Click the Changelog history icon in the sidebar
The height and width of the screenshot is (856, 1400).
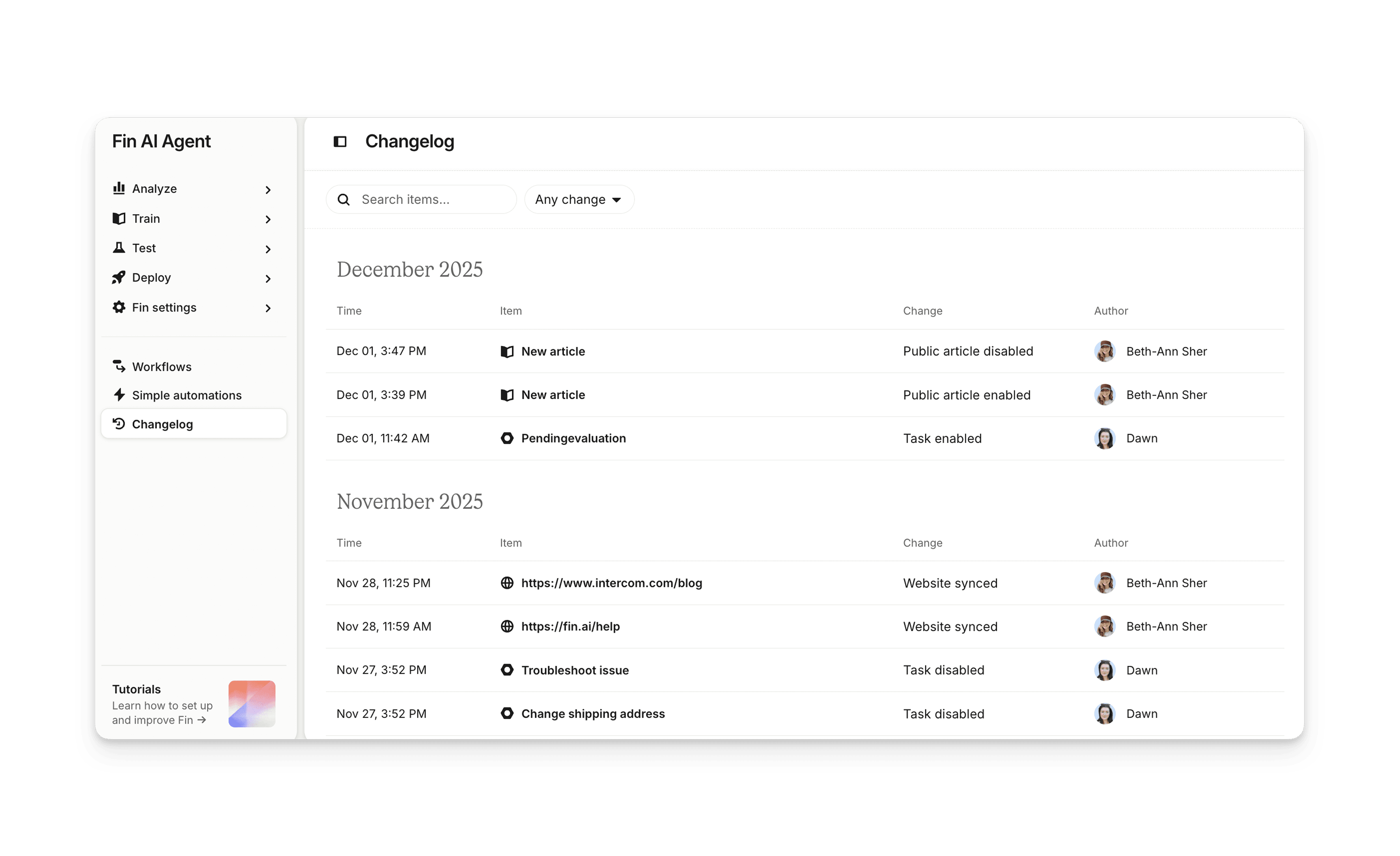point(119,423)
